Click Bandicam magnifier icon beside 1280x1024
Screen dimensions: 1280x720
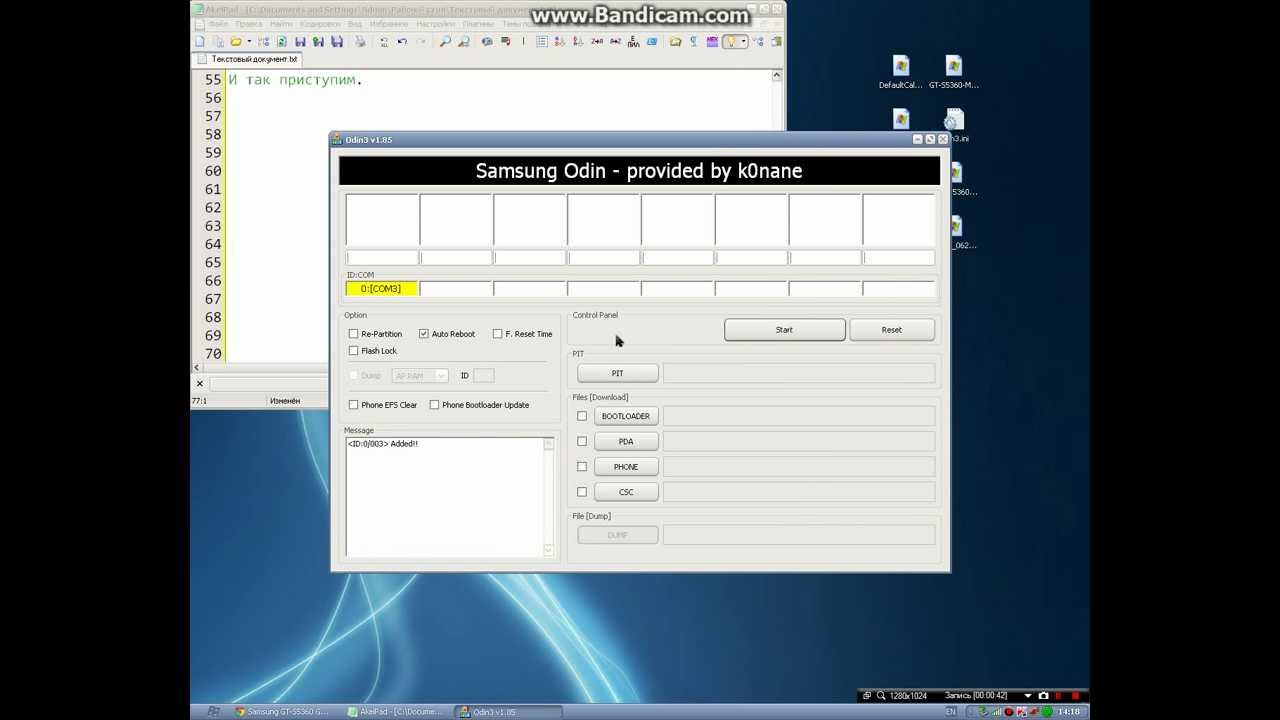(880, 695)
